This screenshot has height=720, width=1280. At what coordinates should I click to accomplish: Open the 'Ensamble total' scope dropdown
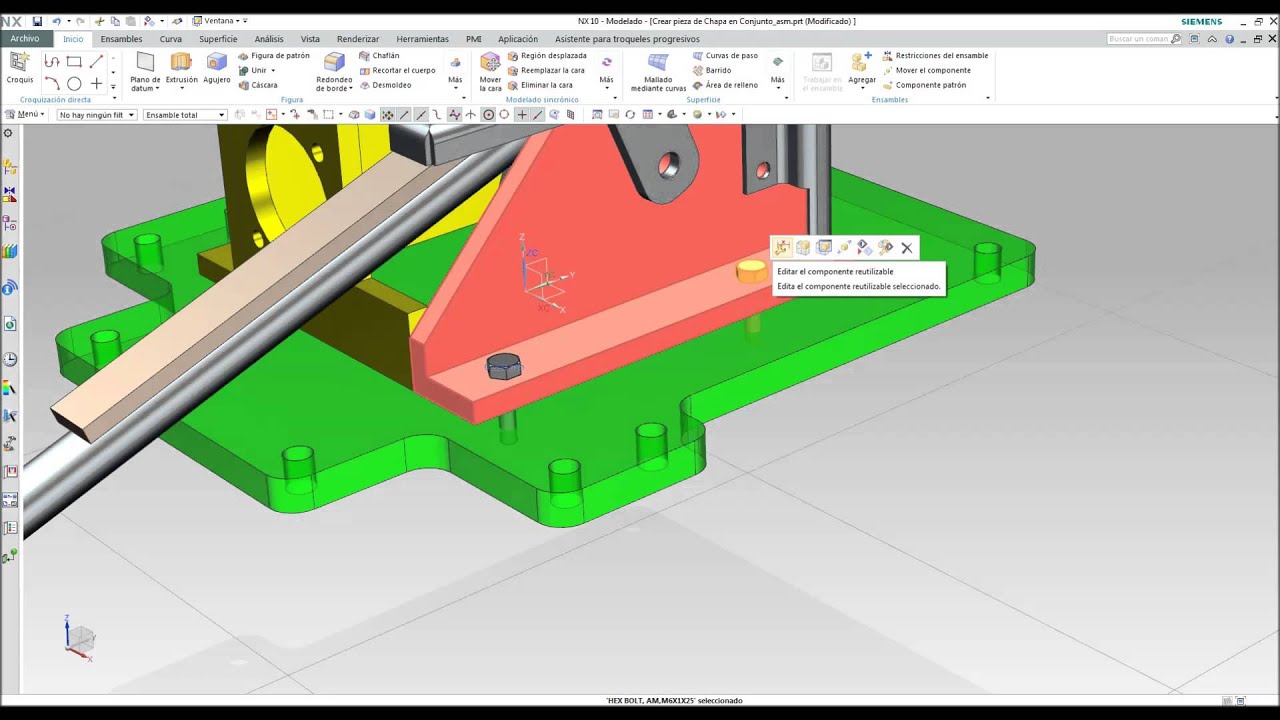pyautogui.click(x=185, y=115)
